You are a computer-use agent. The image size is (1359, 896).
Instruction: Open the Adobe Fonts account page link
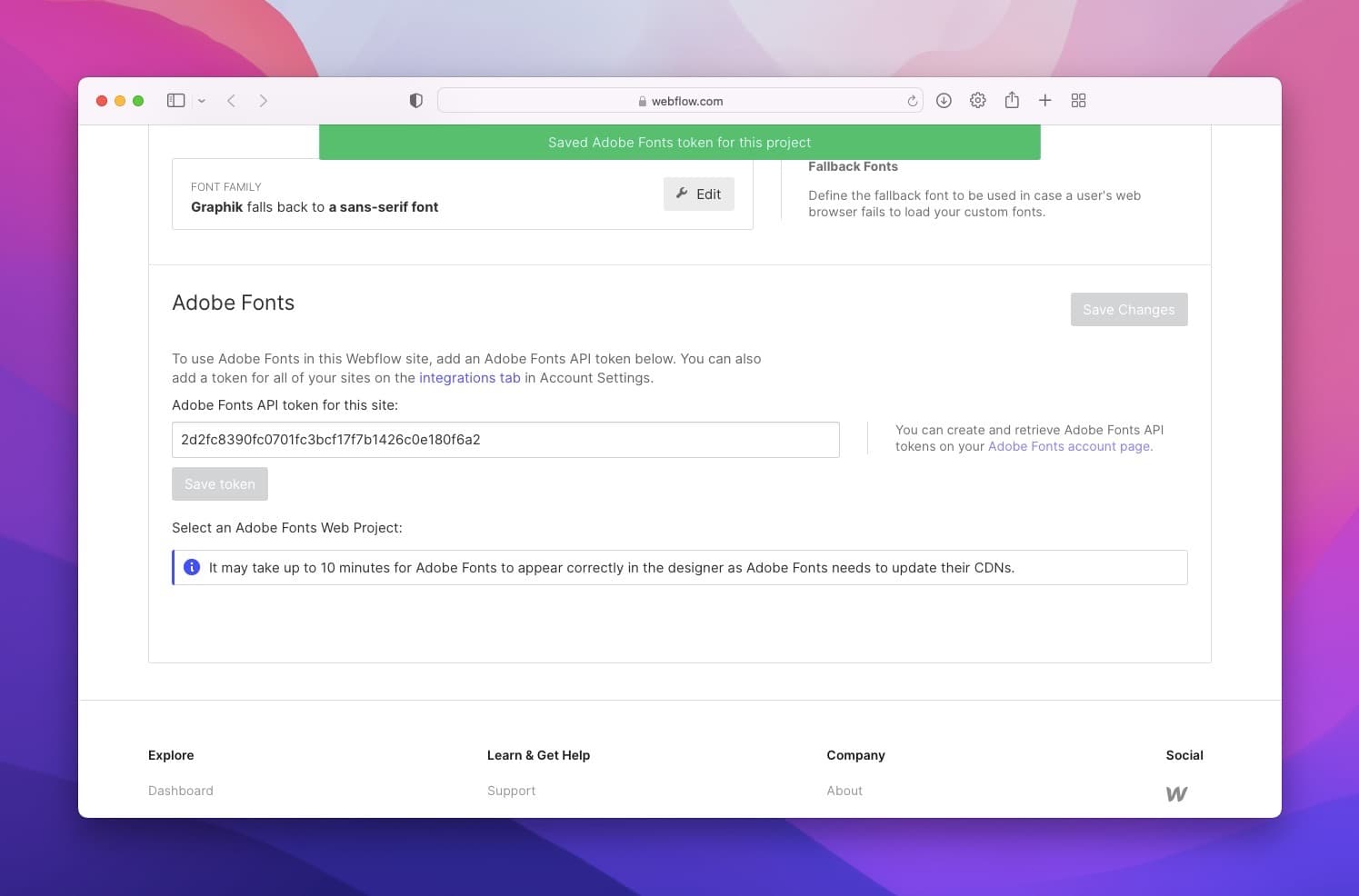[1070, 446]
